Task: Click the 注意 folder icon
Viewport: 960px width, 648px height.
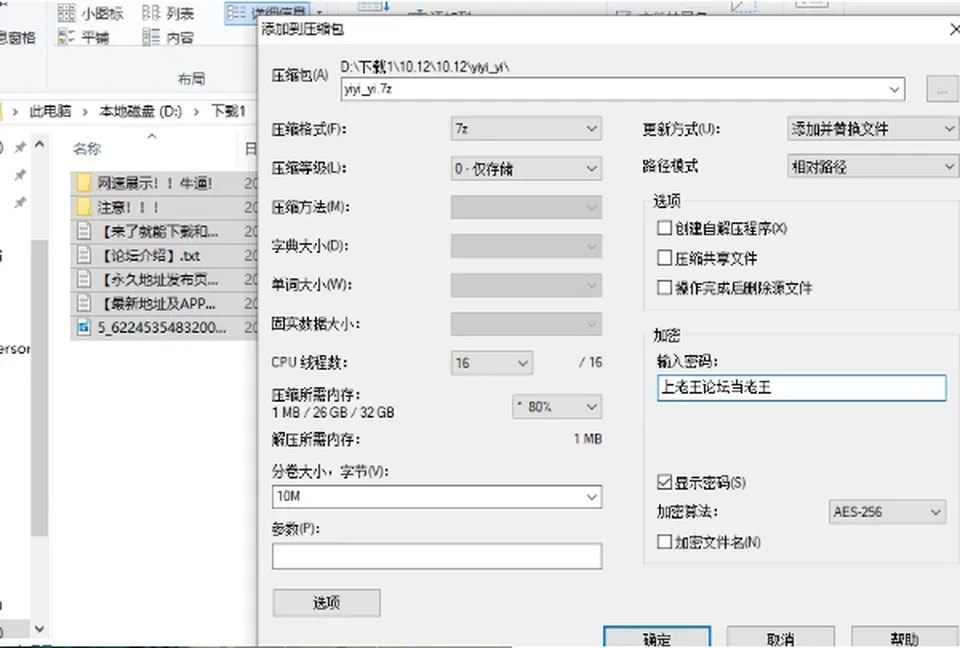Action: click(x=84, y=207)
